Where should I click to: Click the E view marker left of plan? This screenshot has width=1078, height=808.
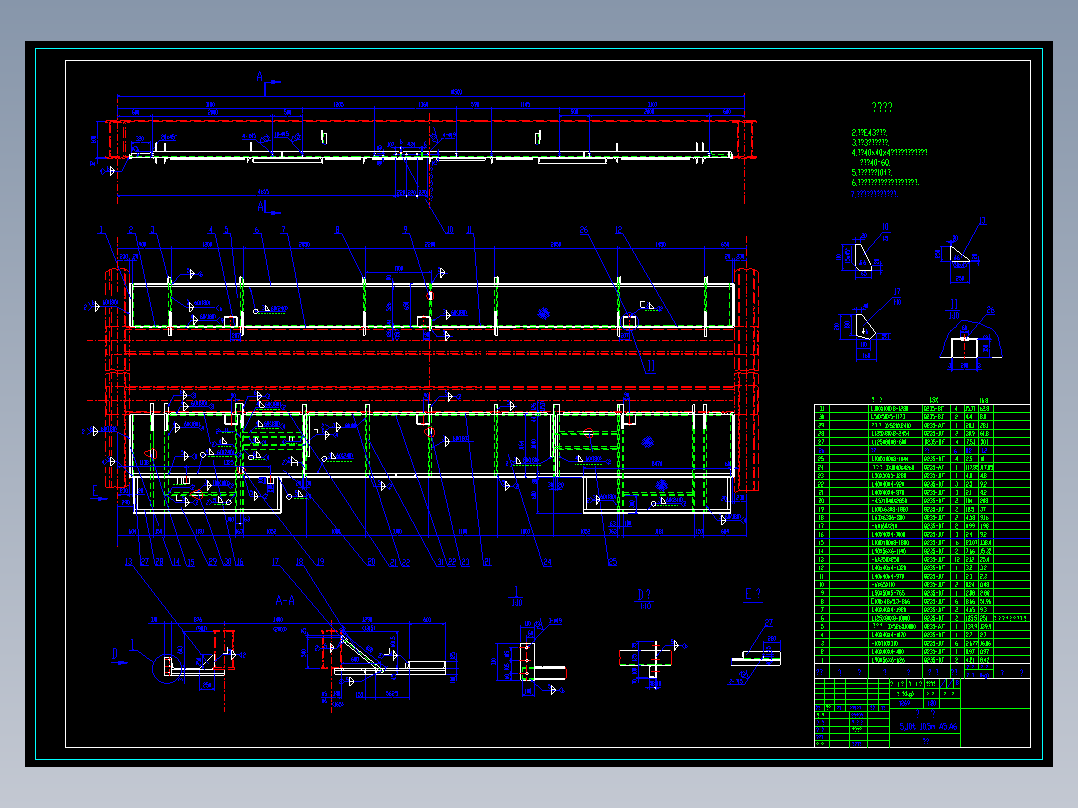[x=98, y=493]
